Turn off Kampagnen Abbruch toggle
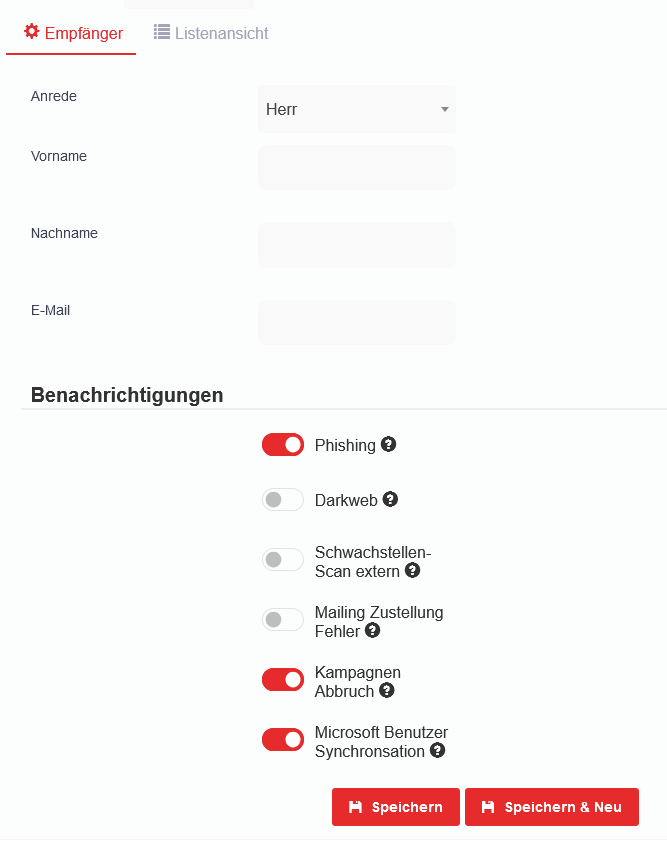Viewport: 667px width, 841px height. pos(283,680)
